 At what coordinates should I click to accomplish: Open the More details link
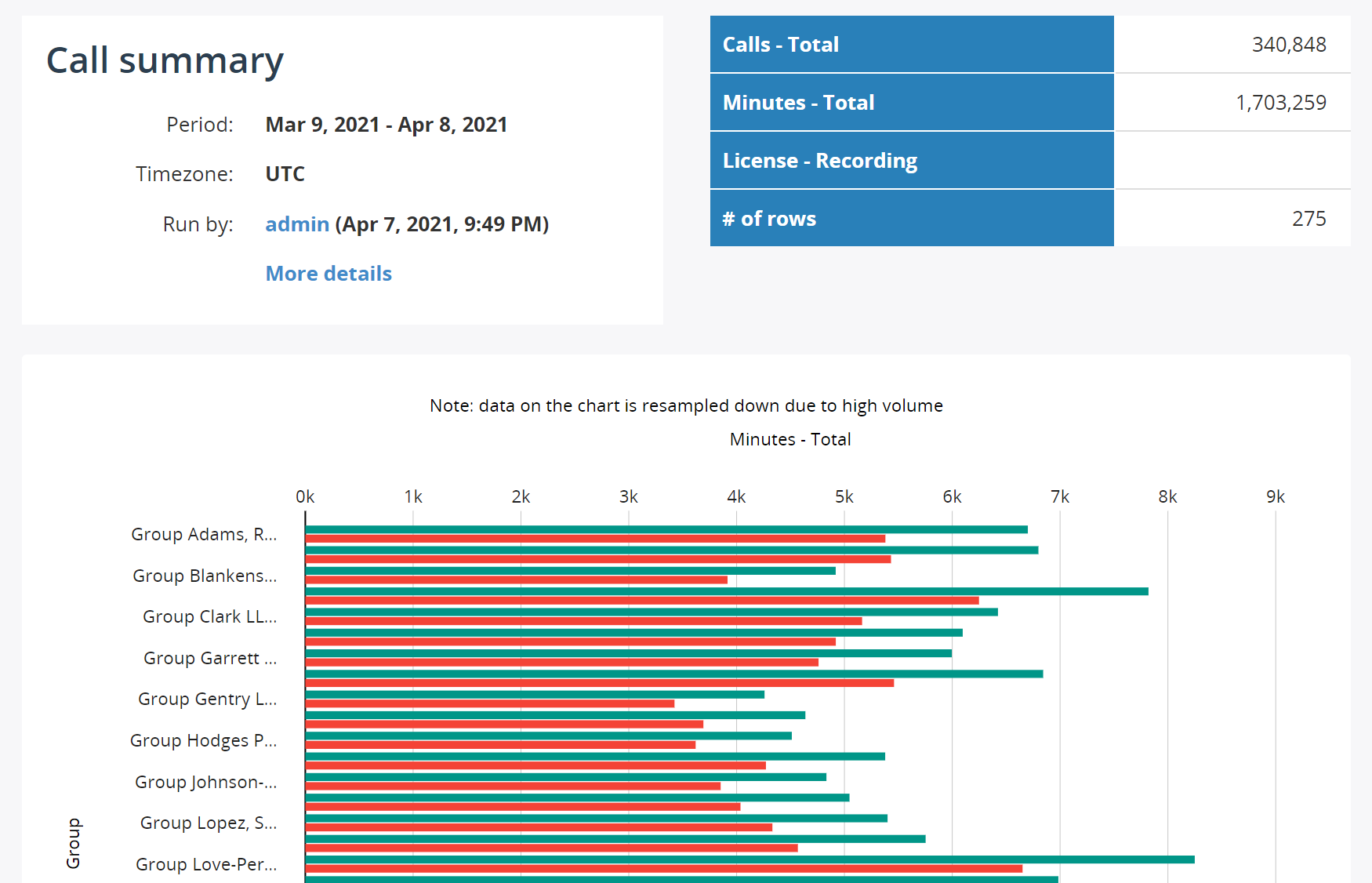pos(328,274)
